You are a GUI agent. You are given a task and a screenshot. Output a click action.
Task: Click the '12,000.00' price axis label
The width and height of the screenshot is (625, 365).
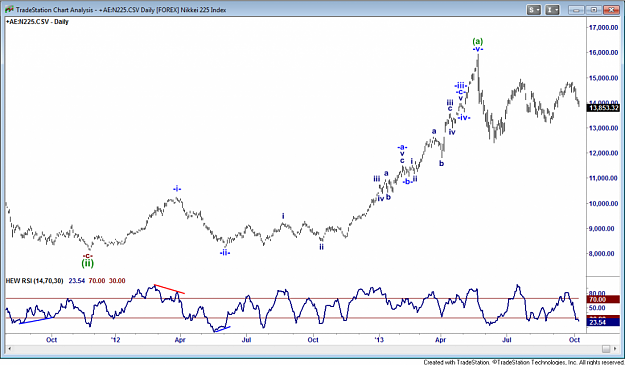pos(603,153)
